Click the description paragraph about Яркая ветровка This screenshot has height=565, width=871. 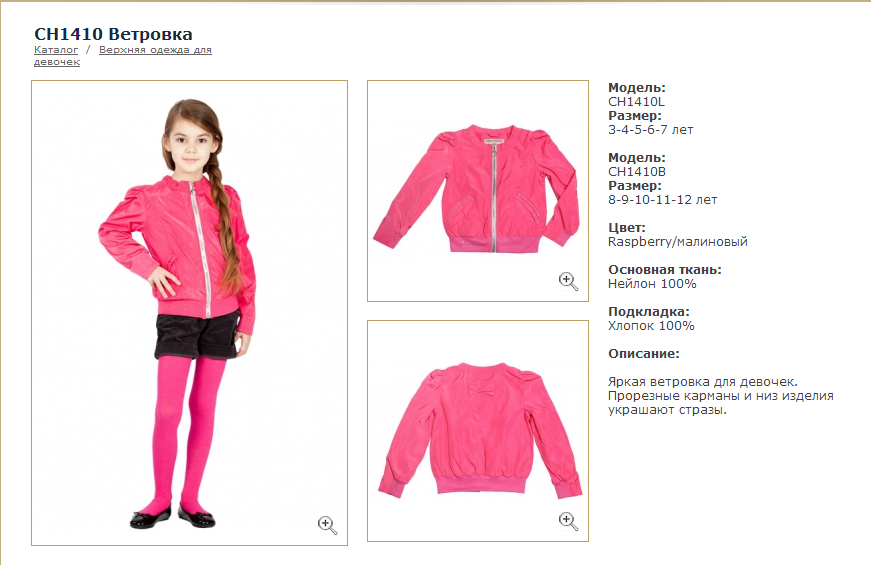click(x=720, y=396)
